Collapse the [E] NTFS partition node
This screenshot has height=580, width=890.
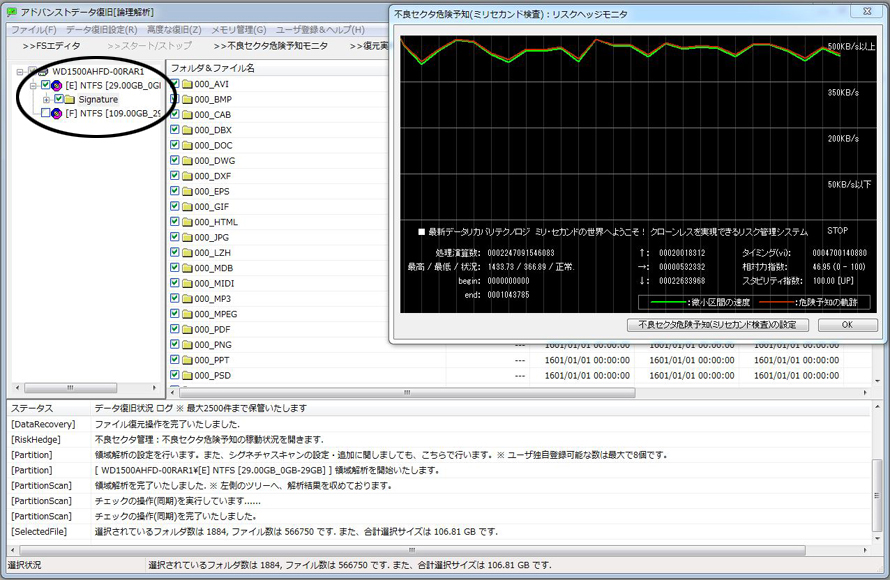(33, 86)
